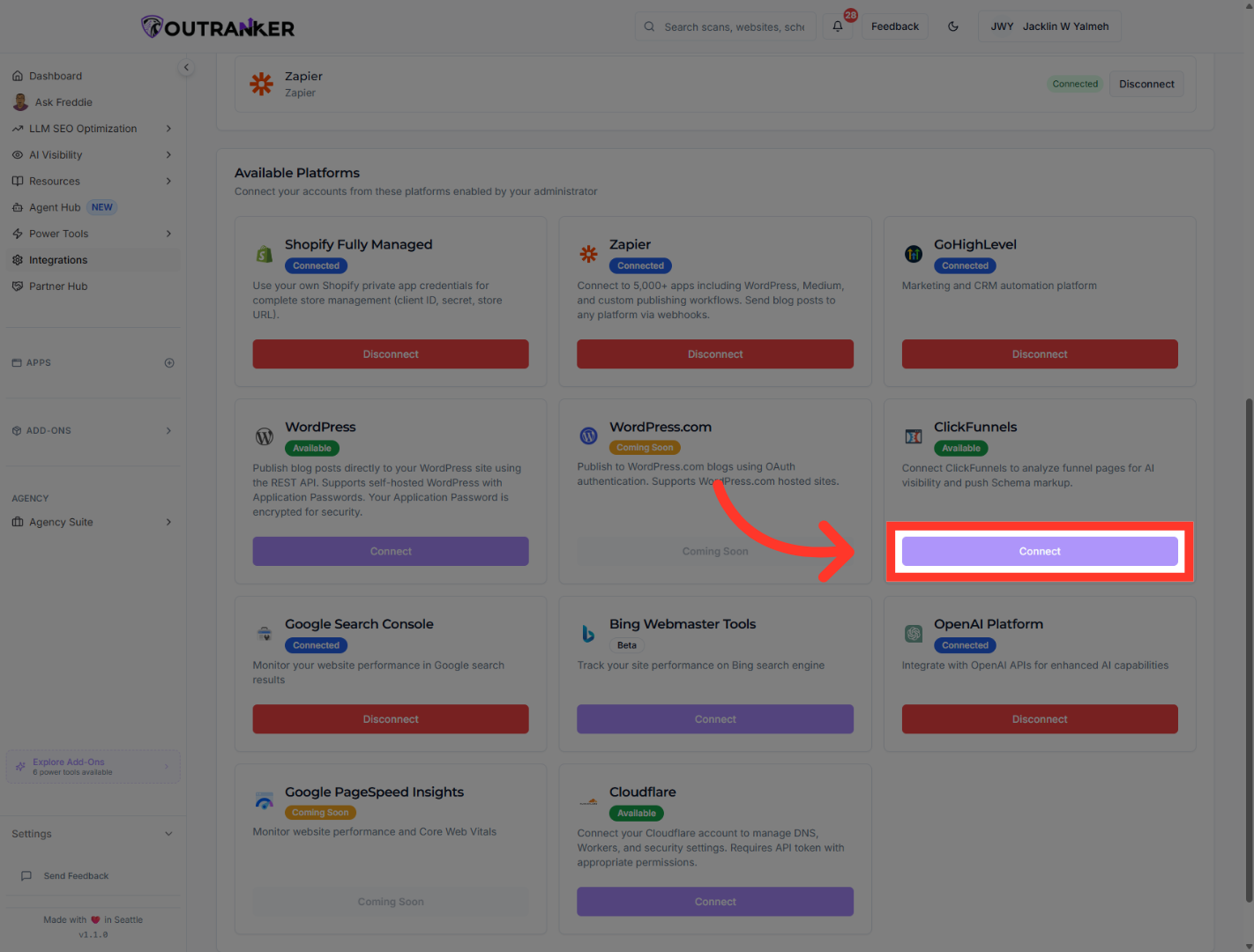Image resolution: width=1254 pixels, height=952 pixels.
Task: Connect the ClickFunnels integration
Action: coord(1040,551)
